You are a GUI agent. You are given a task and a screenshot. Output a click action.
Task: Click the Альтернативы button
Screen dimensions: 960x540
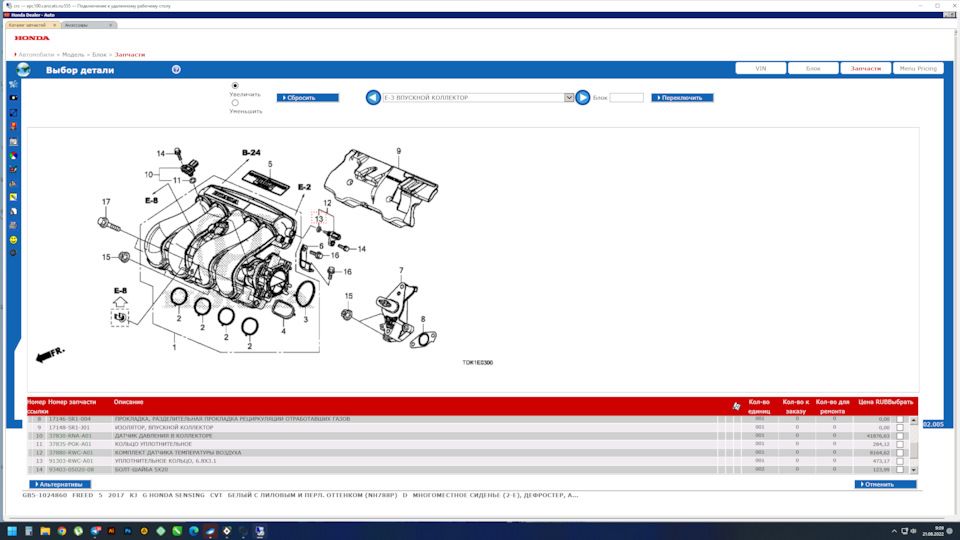(60, 484)
